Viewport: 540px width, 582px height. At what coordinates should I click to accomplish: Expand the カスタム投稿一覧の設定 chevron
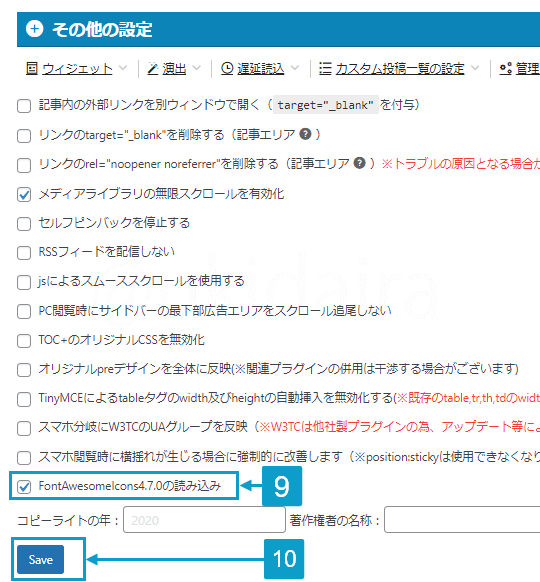pyautogui.click(x=475, y=68)
